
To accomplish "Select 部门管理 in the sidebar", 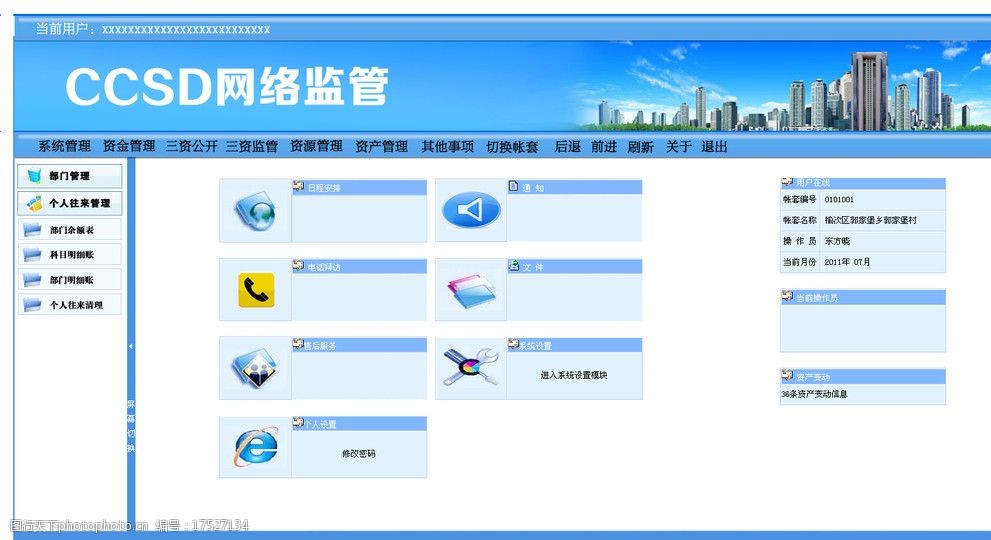I will point(70,176).
